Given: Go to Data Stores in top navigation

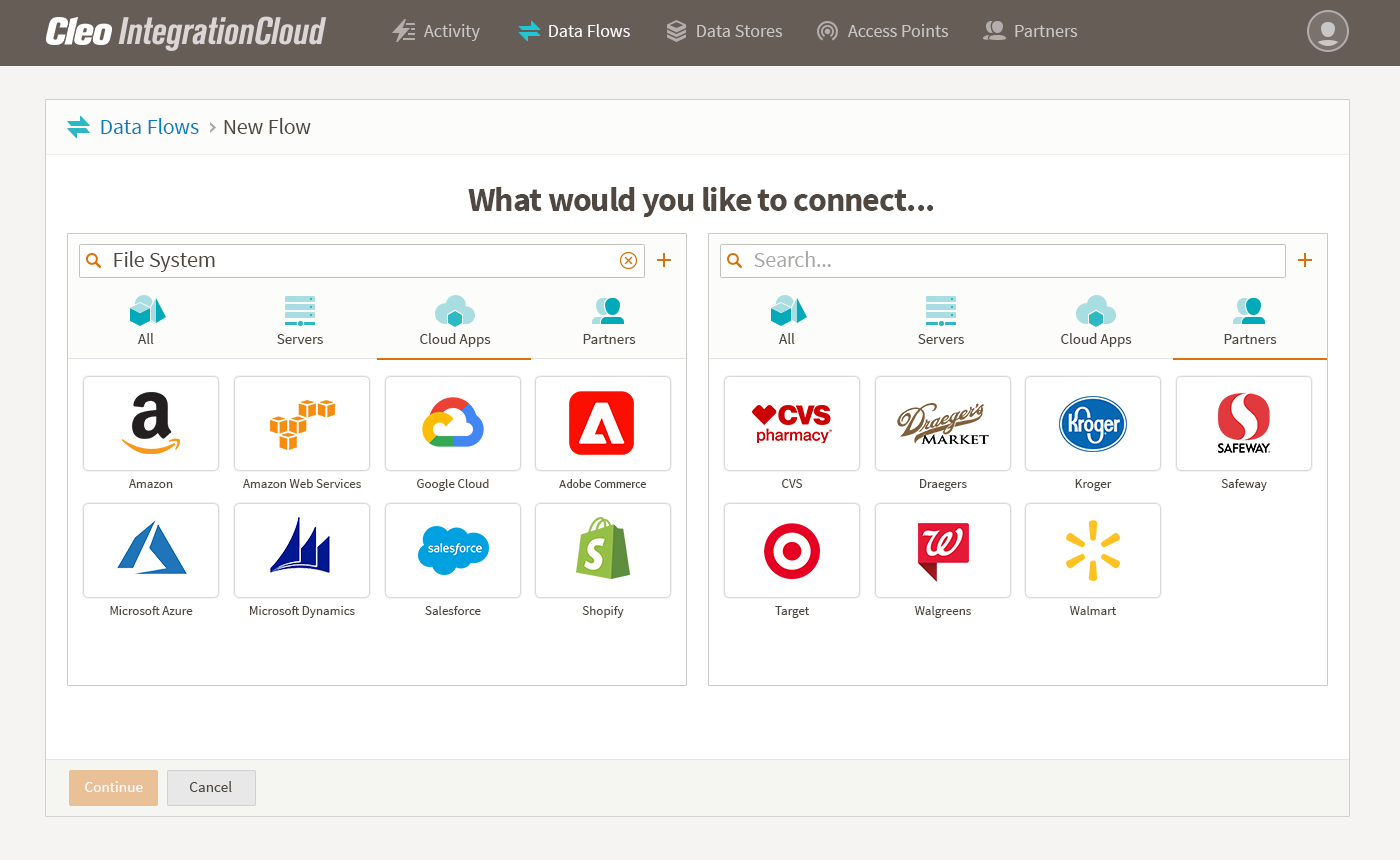Looking at the screenshot, I should [724, 31].
